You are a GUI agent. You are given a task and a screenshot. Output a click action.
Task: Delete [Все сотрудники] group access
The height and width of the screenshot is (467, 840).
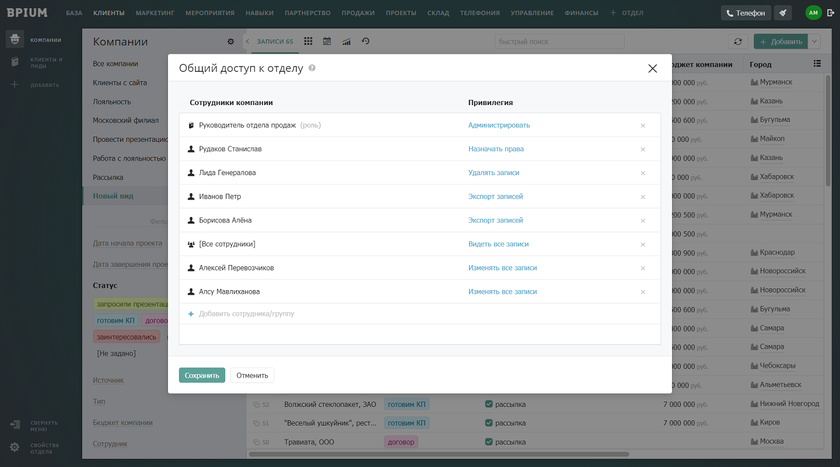(x=642, y=245)
